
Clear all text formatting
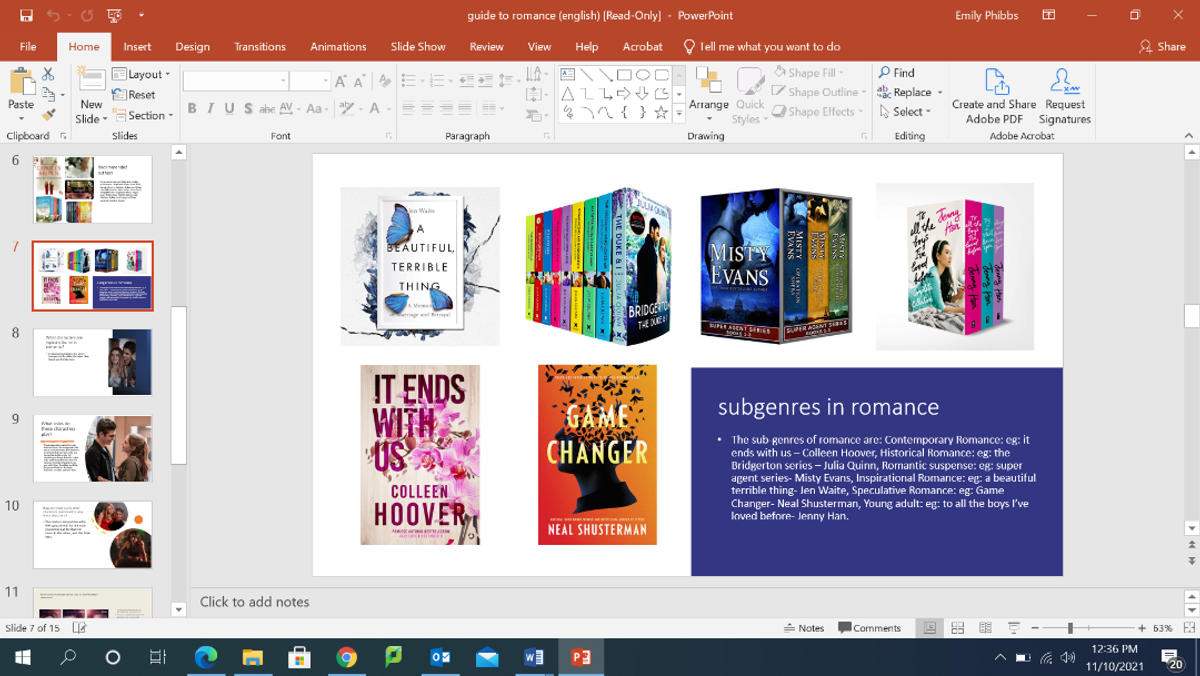(385, 81)
